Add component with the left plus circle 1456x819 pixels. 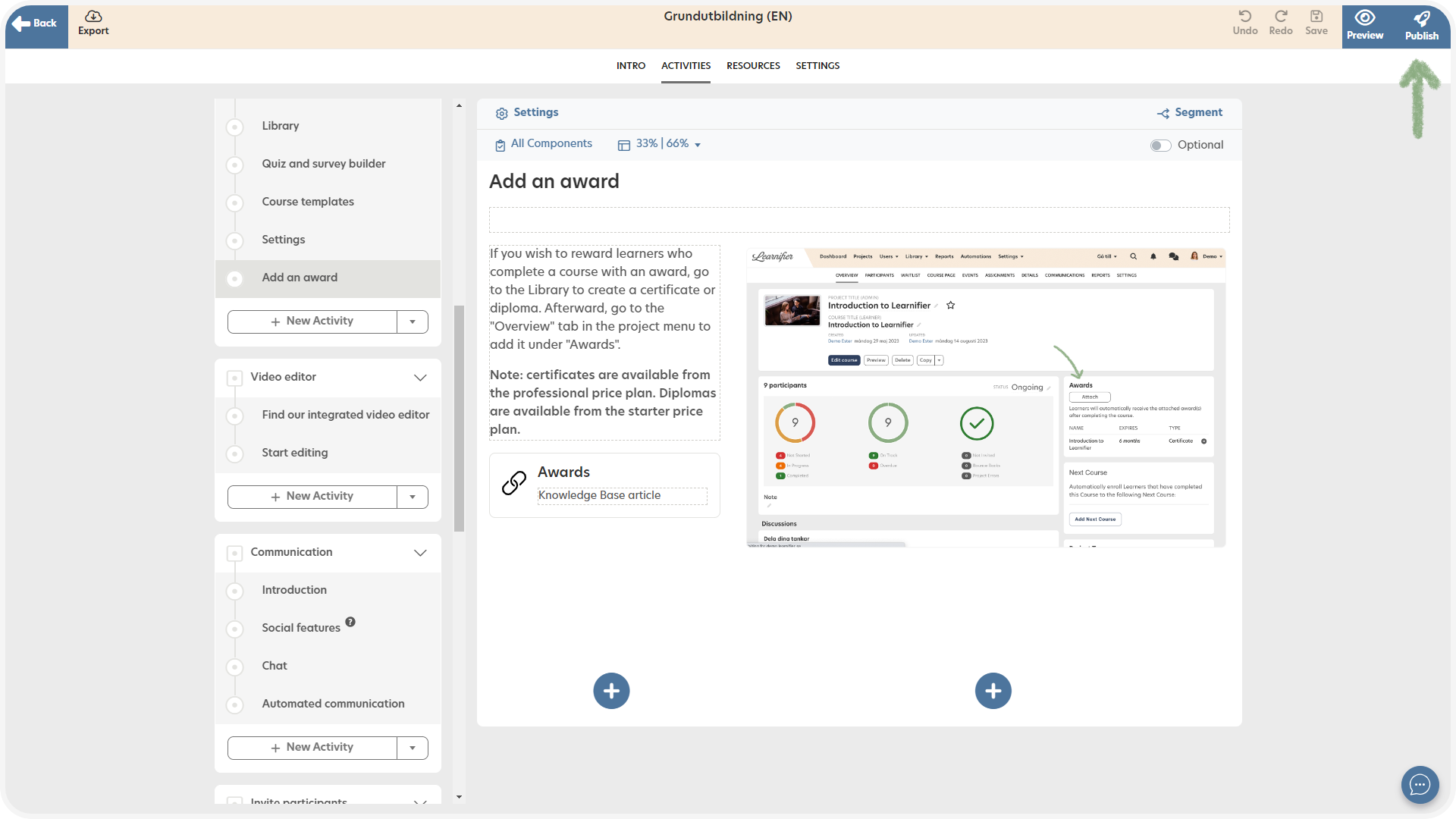(x=611, y=691)
